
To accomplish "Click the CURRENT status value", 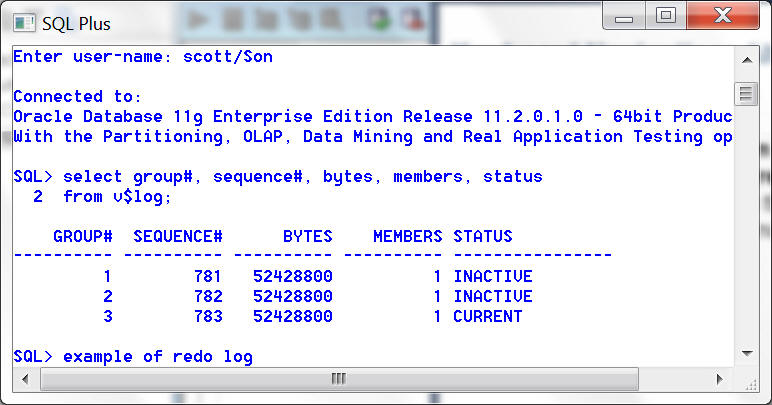I will pyautogui.click(x=488, y=316).
